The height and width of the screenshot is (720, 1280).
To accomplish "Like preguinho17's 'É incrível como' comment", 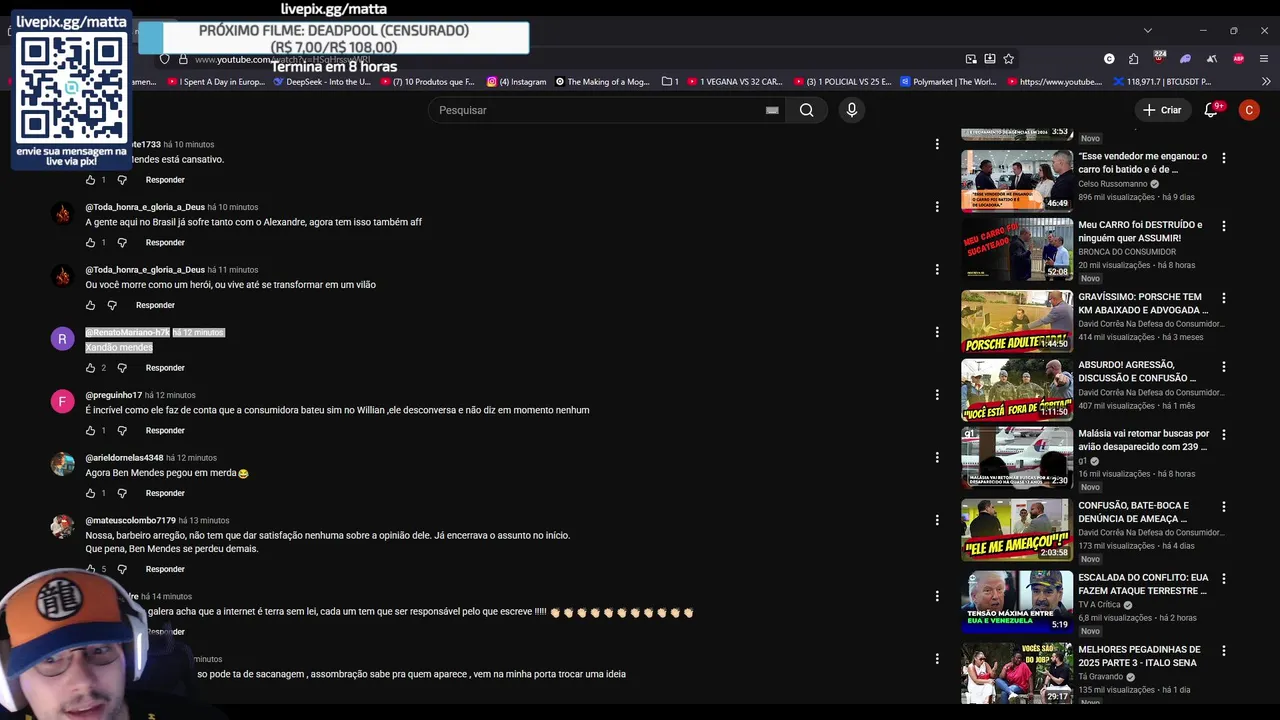I will tap(90, 431).
